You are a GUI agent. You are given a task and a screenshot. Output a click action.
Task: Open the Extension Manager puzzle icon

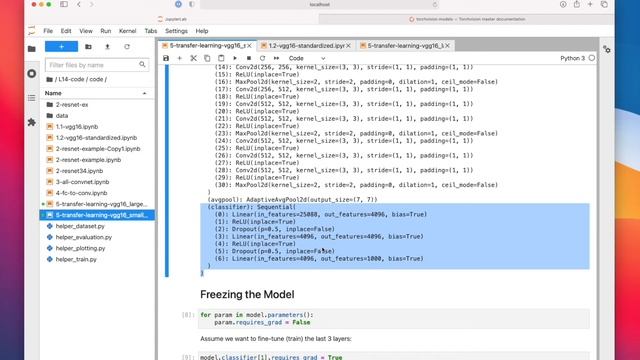pyautogui.click(x=31, y=122)
